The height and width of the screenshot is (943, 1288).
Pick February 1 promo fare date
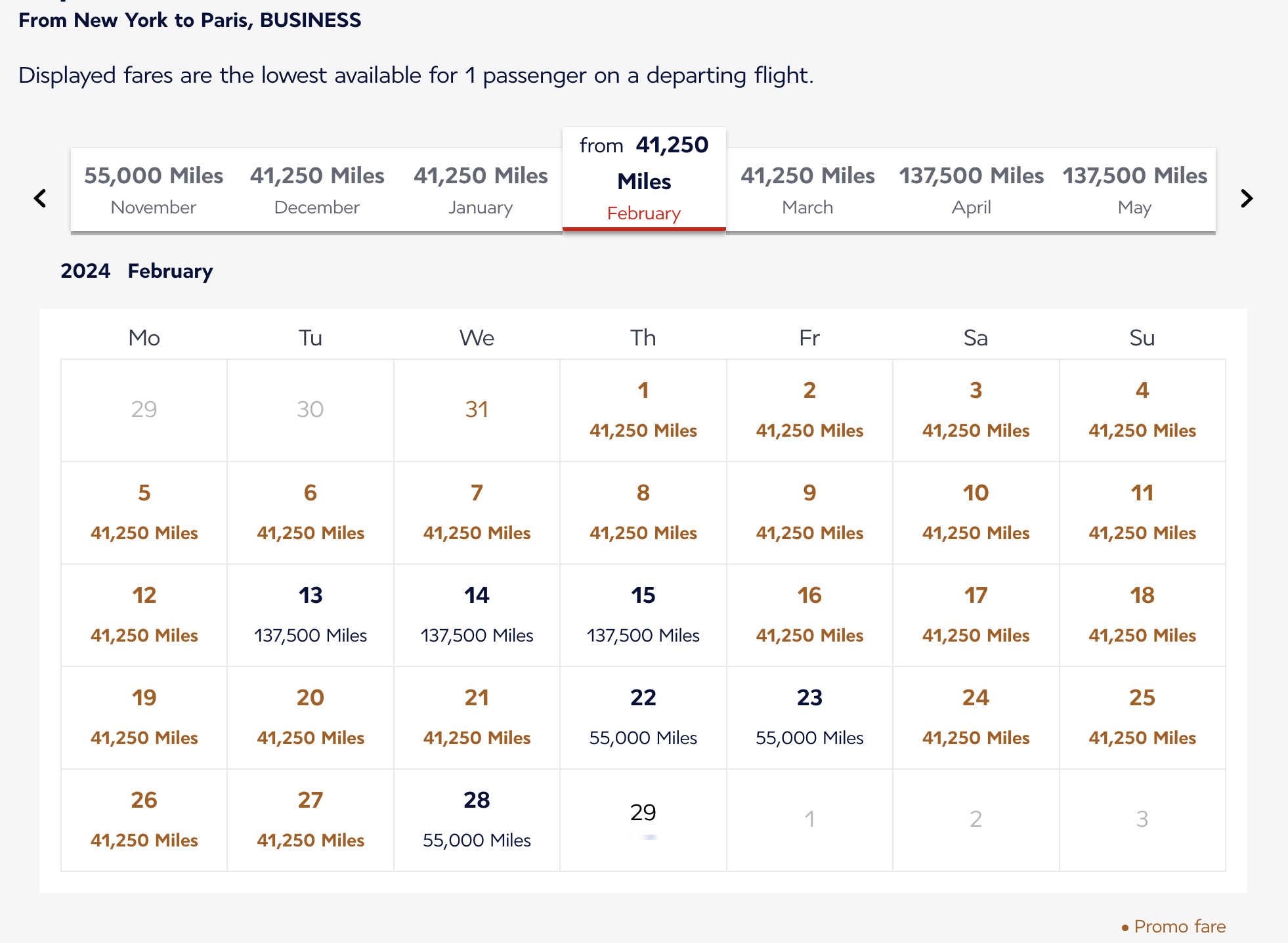pyautogui.click(x=643, y=410)
